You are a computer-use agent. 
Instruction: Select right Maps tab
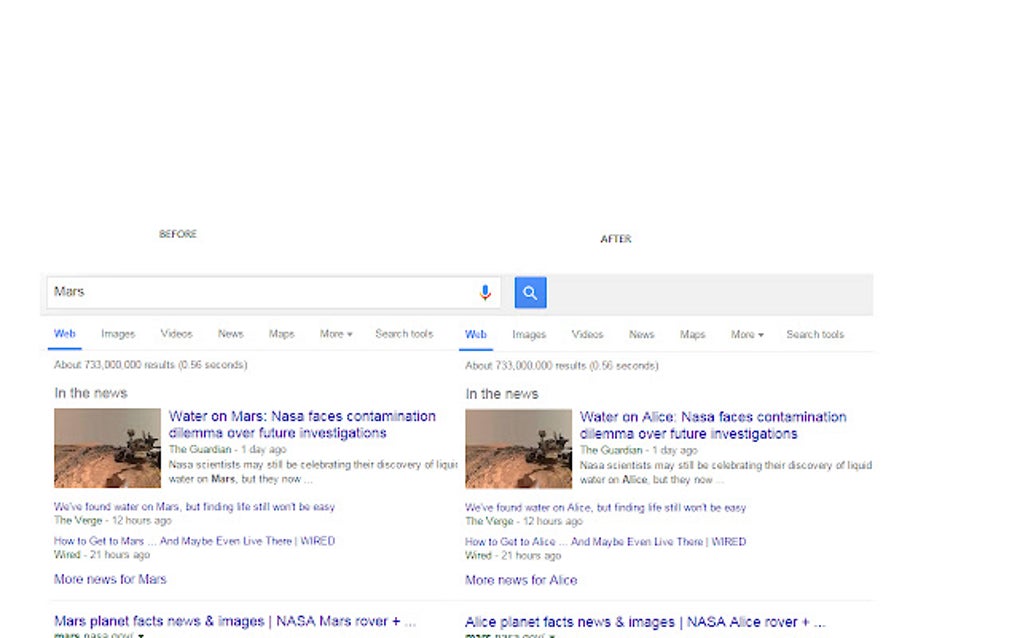(692, 334)
